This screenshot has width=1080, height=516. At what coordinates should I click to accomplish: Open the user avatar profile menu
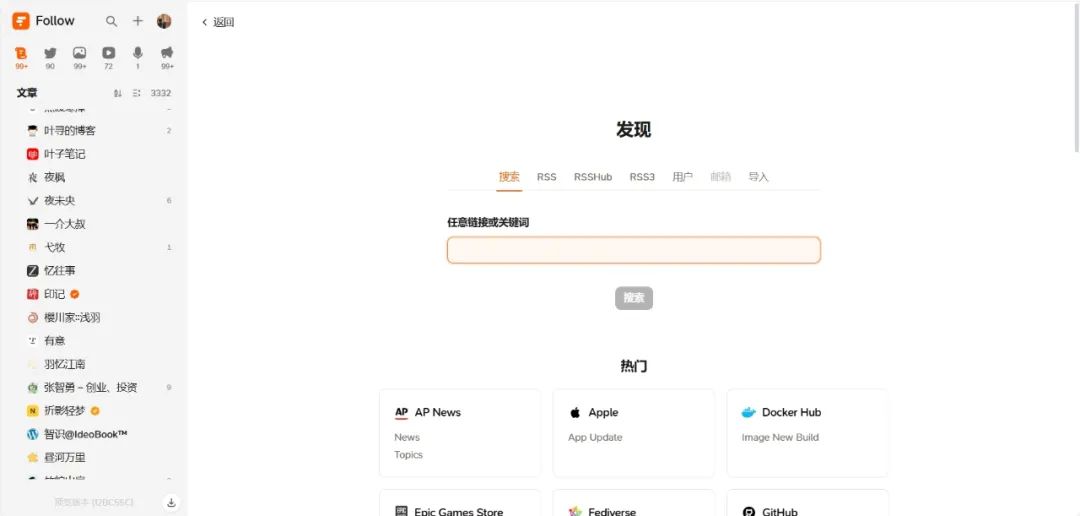[164, 21]
